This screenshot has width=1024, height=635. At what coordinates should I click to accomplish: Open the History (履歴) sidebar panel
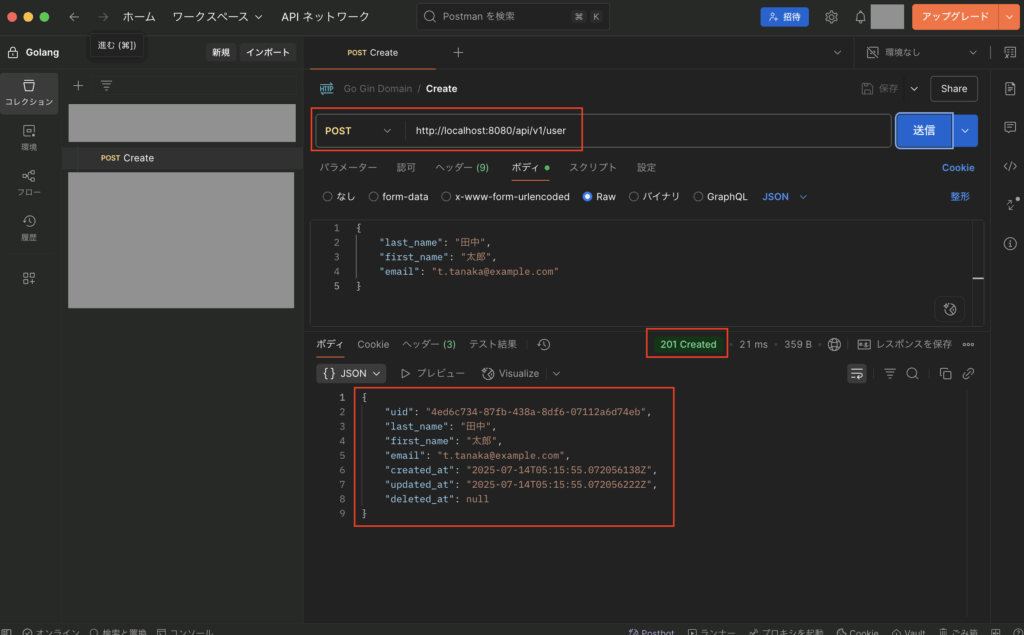29,227
